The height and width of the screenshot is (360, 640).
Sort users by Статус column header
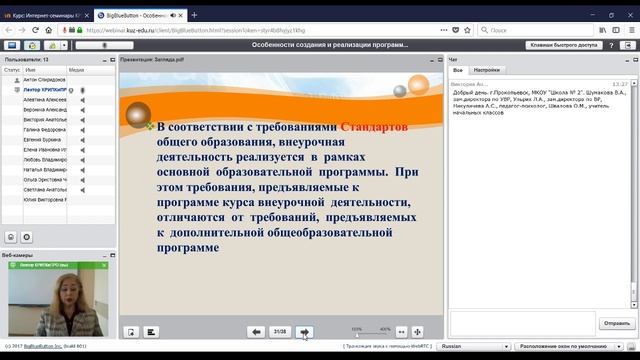[x=12, y=70]
